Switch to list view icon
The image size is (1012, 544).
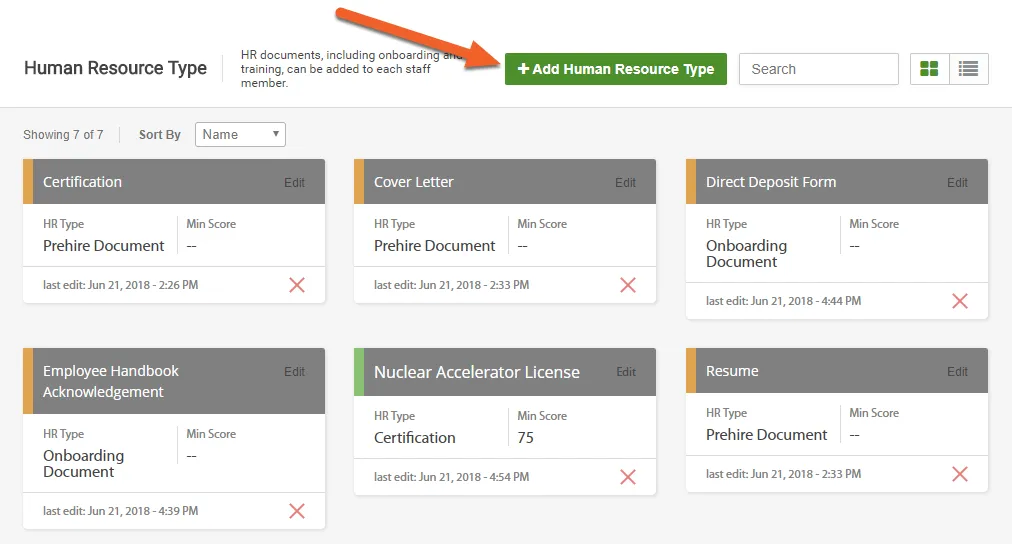968,69
